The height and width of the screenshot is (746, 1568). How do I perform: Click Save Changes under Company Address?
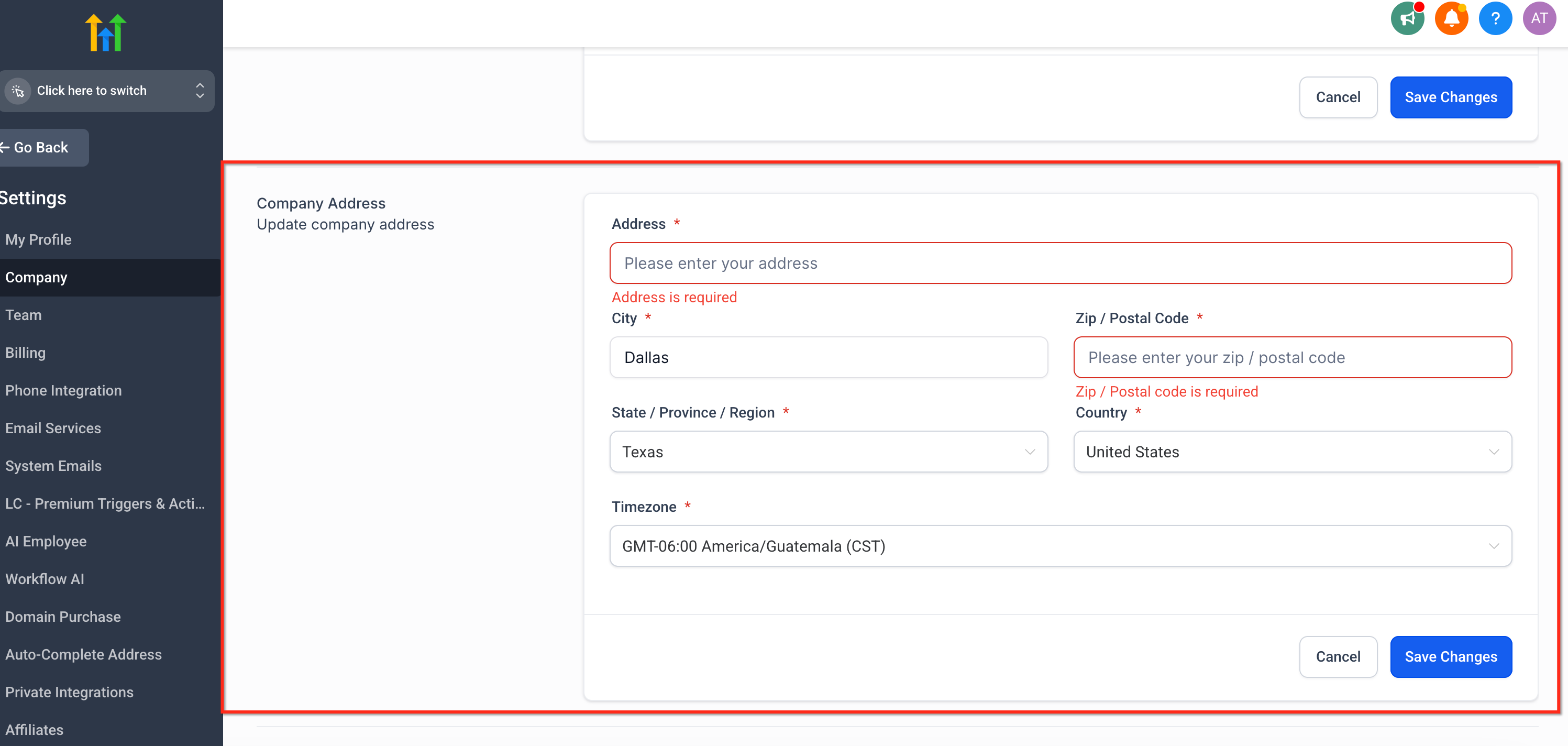click(x=1450, y=656)
